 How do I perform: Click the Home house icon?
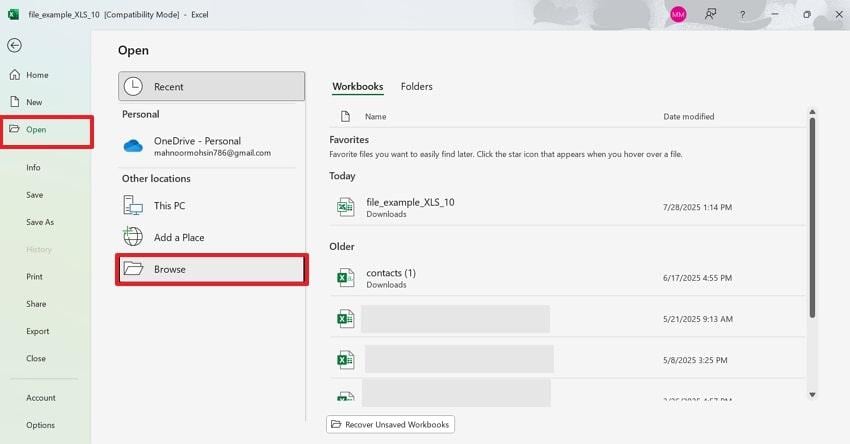tap(15, 75)
